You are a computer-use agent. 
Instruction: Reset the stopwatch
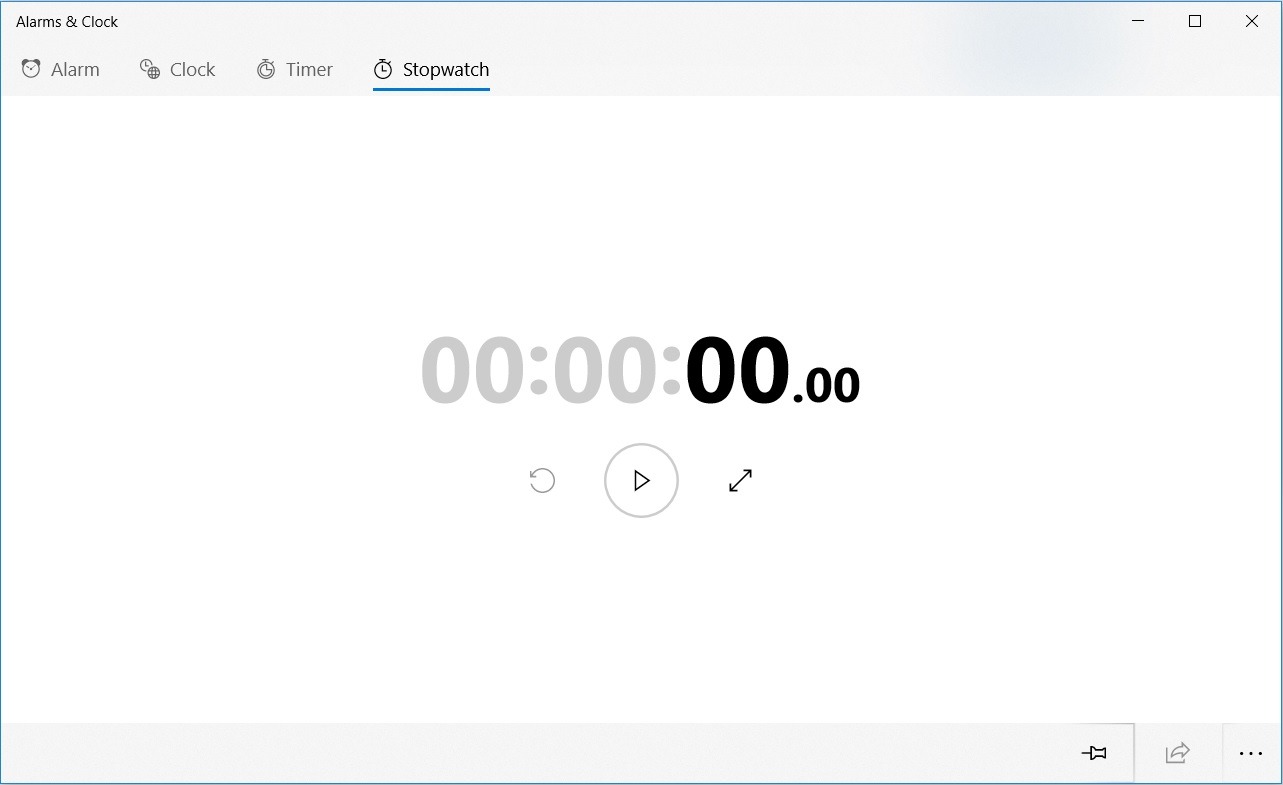(x=542, y=480)
